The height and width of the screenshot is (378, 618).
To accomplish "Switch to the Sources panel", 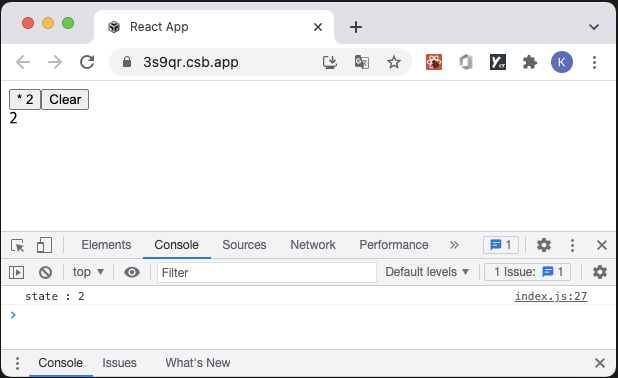I will 244,245.
